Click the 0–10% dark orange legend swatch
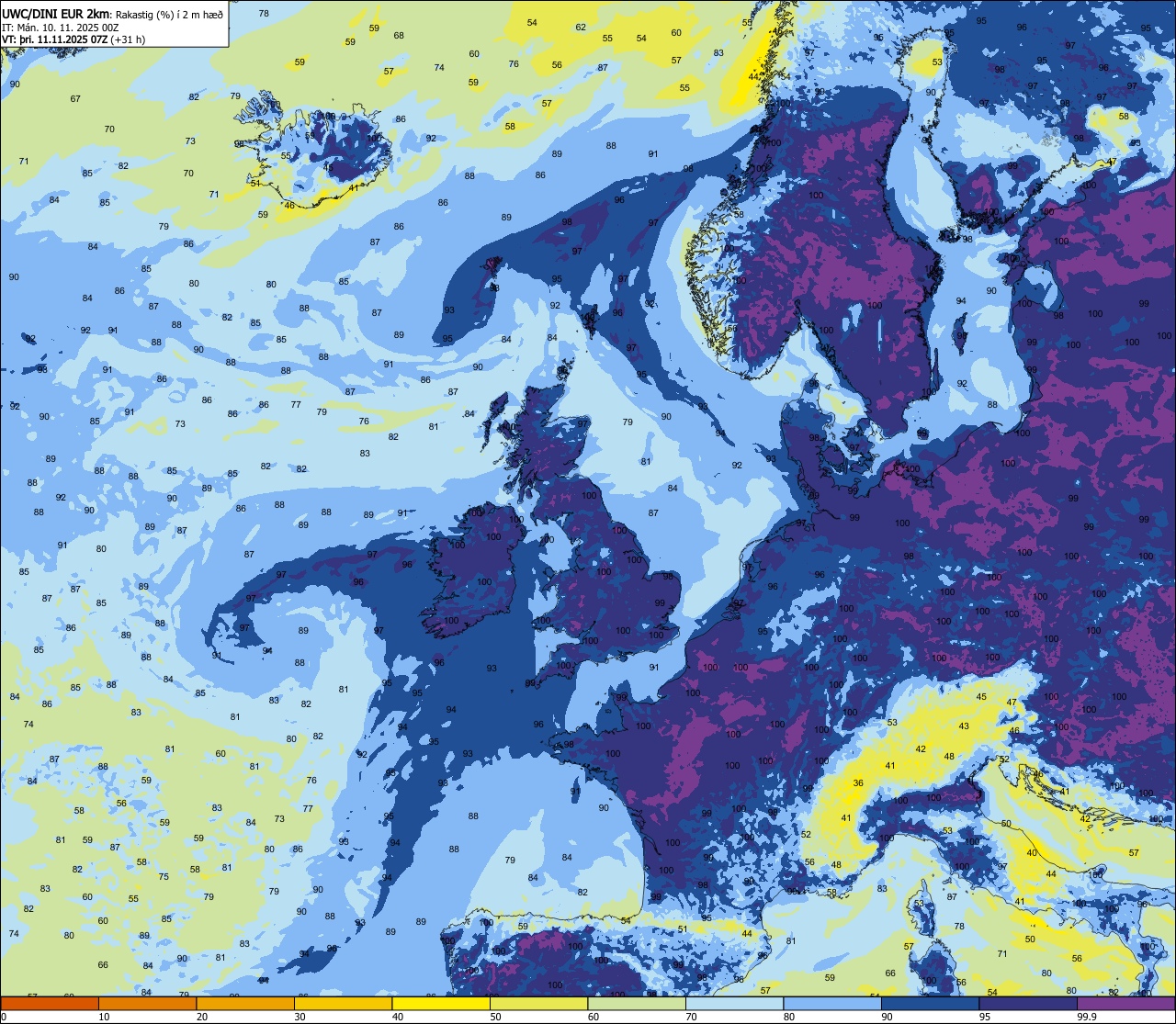The width and height of the screenshot is (1176, 1024). [x=50, y=1003]
